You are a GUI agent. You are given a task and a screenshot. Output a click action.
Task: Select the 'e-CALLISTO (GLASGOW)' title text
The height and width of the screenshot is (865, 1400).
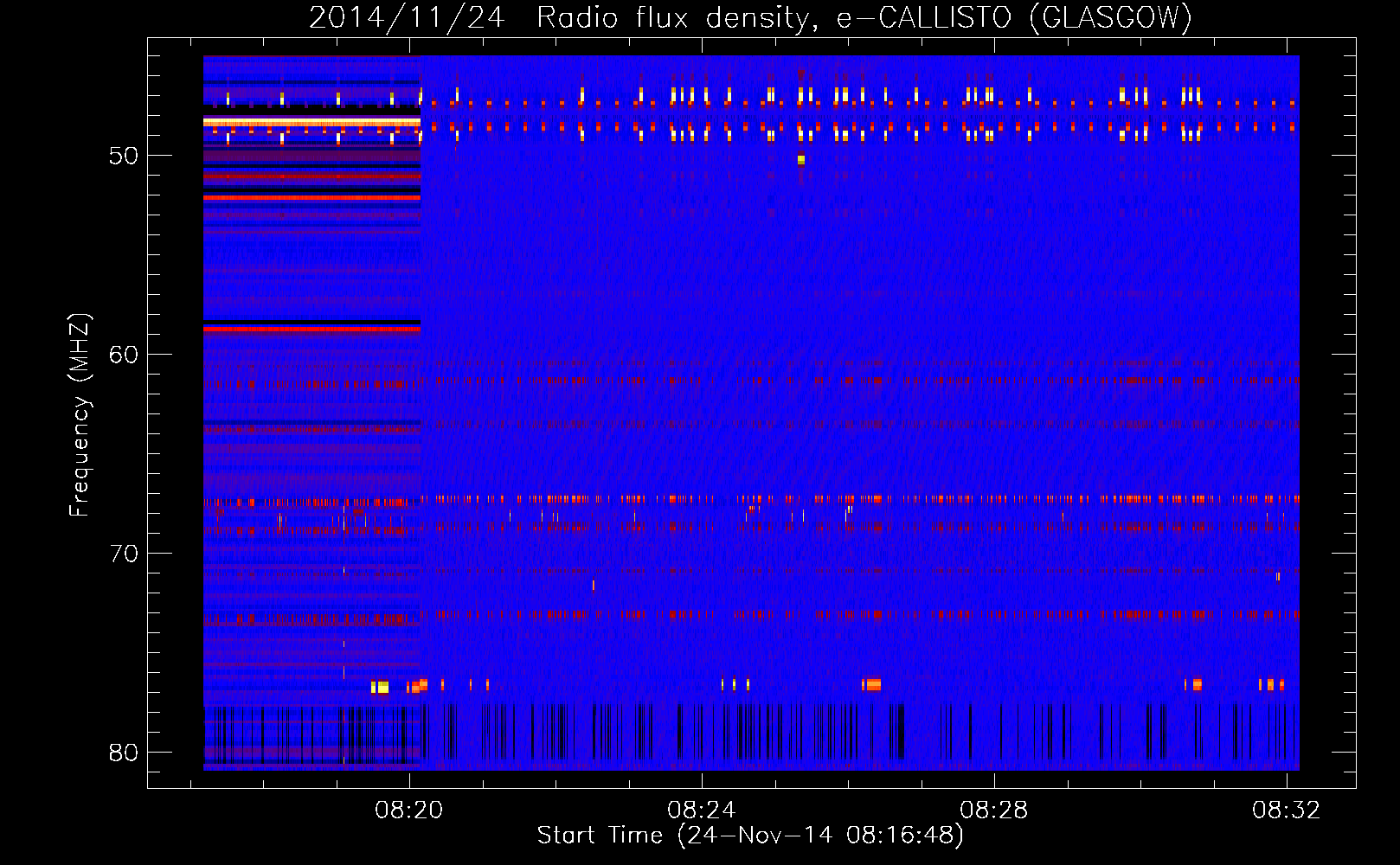(x=1014, y=17)
